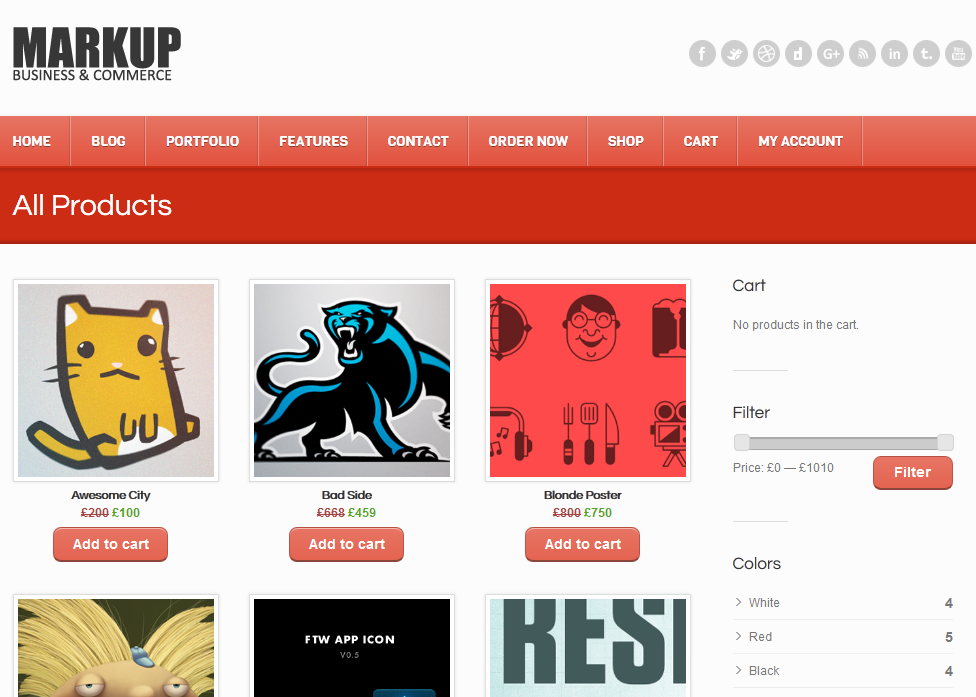The width and height of the screenshot is (976, 697).
Task: Open the Twitter bird icon
Action: pos(734,54)
